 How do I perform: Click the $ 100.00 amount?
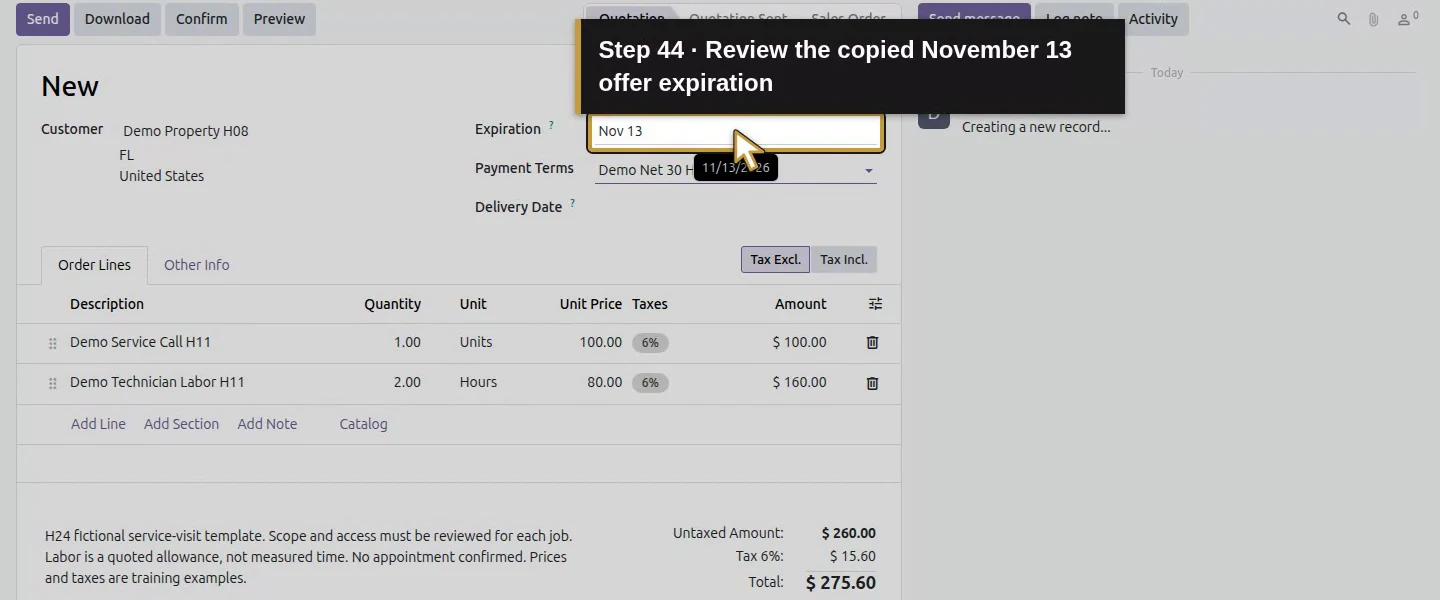800,342
